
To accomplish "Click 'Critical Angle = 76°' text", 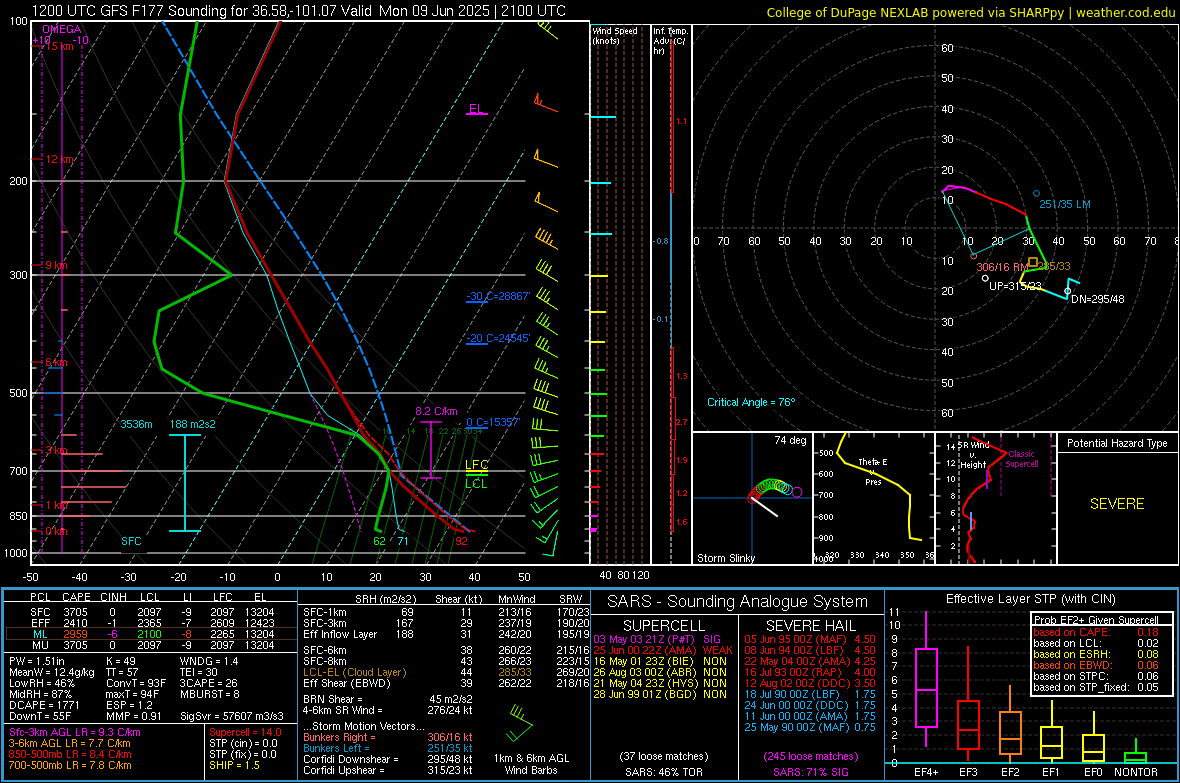I will pyautogui.click(x=751, y=402).
